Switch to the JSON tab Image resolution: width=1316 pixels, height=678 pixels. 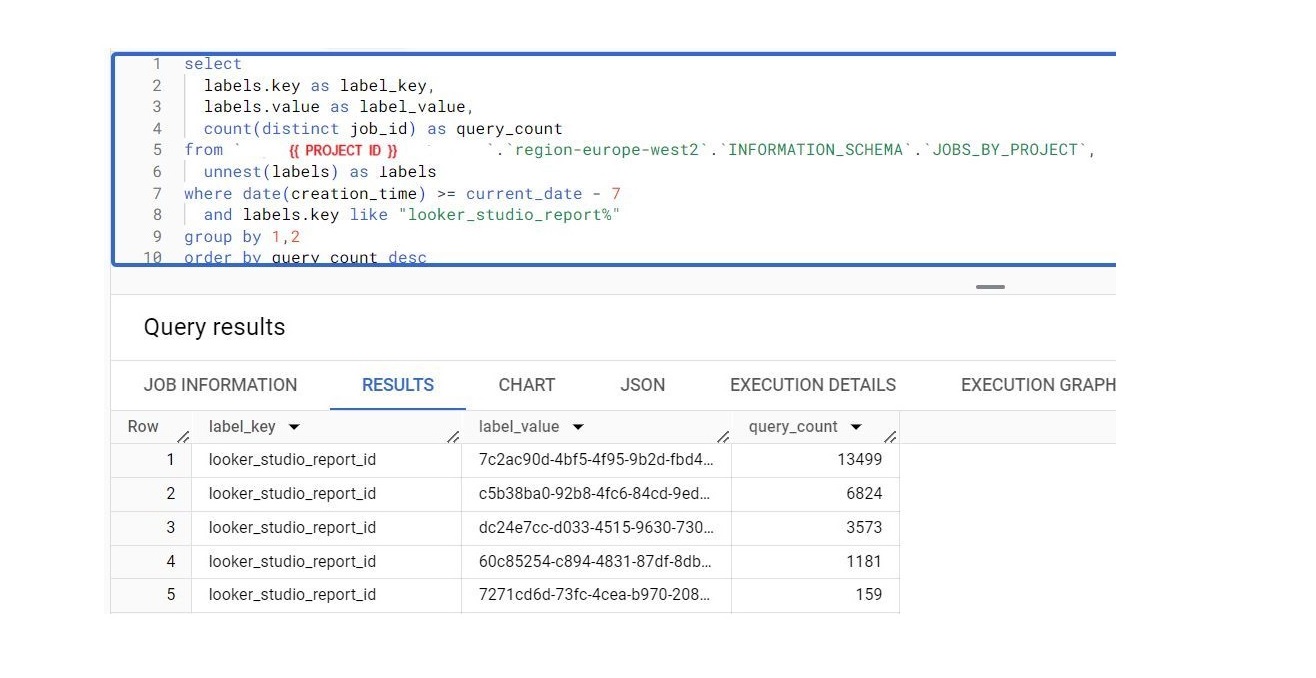642,385
